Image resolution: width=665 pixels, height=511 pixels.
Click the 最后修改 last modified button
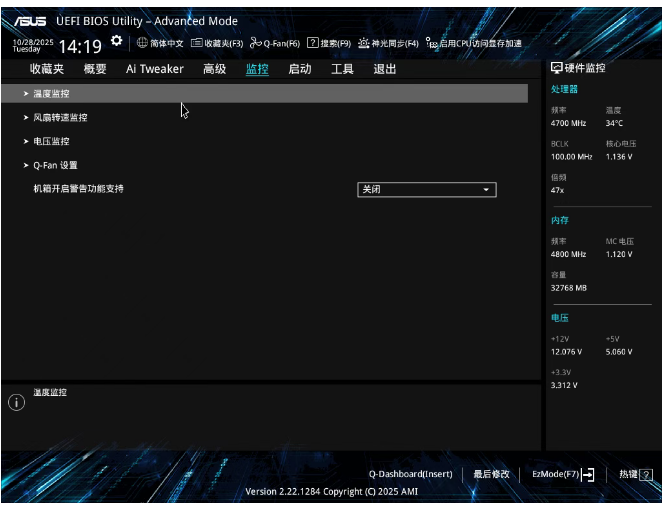(x=491, y=474)
